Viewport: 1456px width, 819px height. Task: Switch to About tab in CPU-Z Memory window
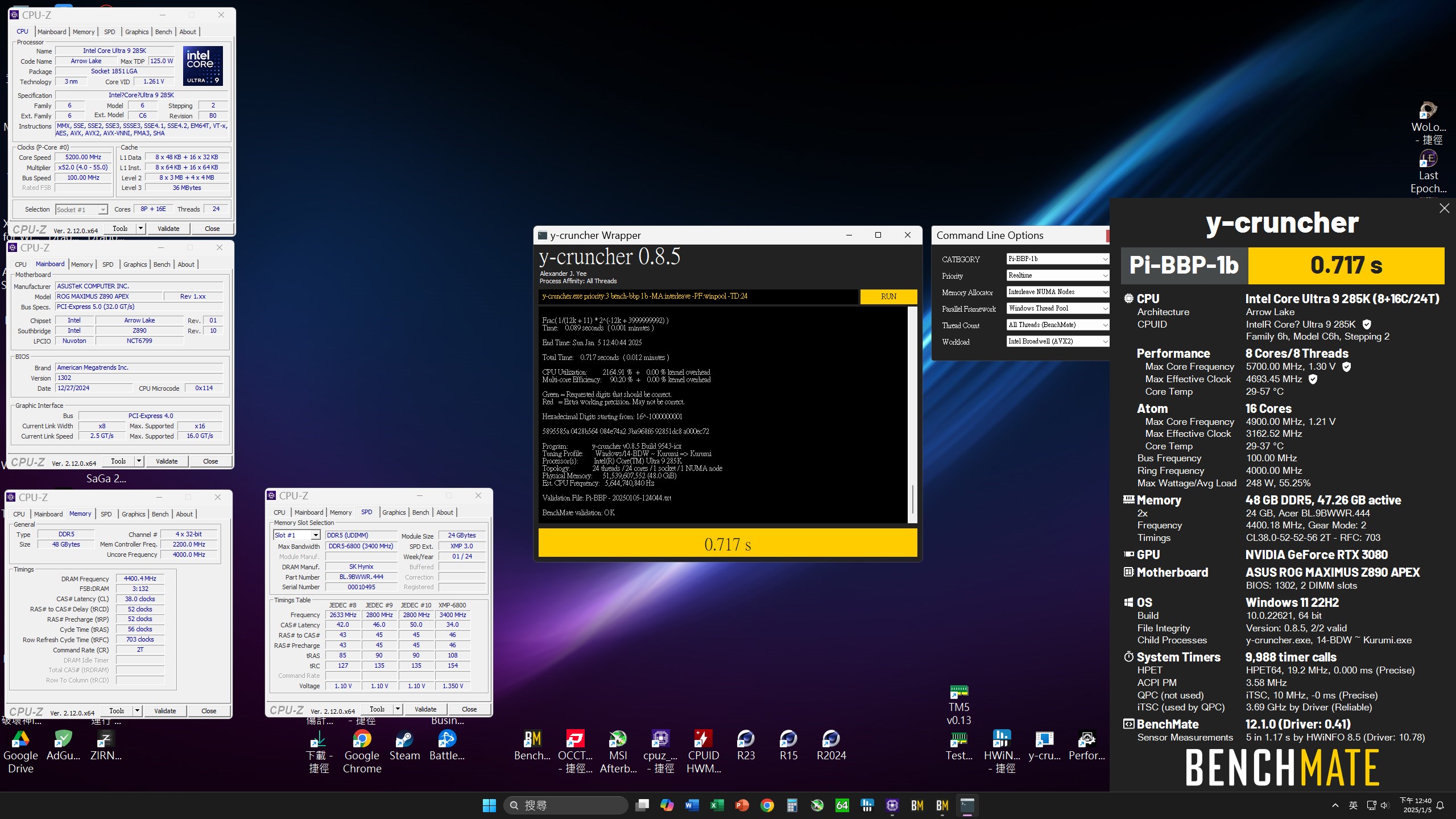click(184, 514)
